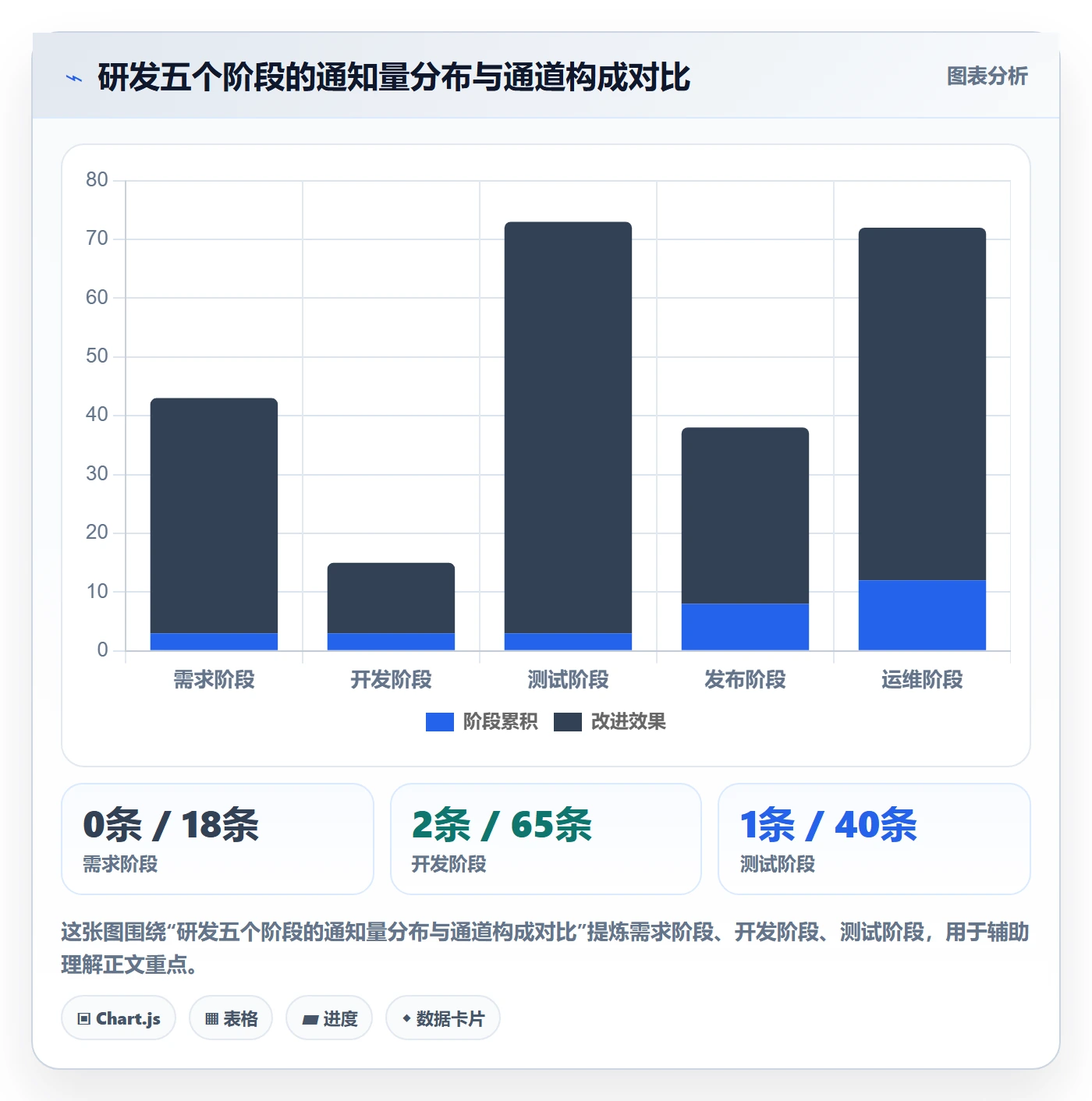Click the 改进效果 legend text
The image size is (1092, 1101).
(628, 722)
